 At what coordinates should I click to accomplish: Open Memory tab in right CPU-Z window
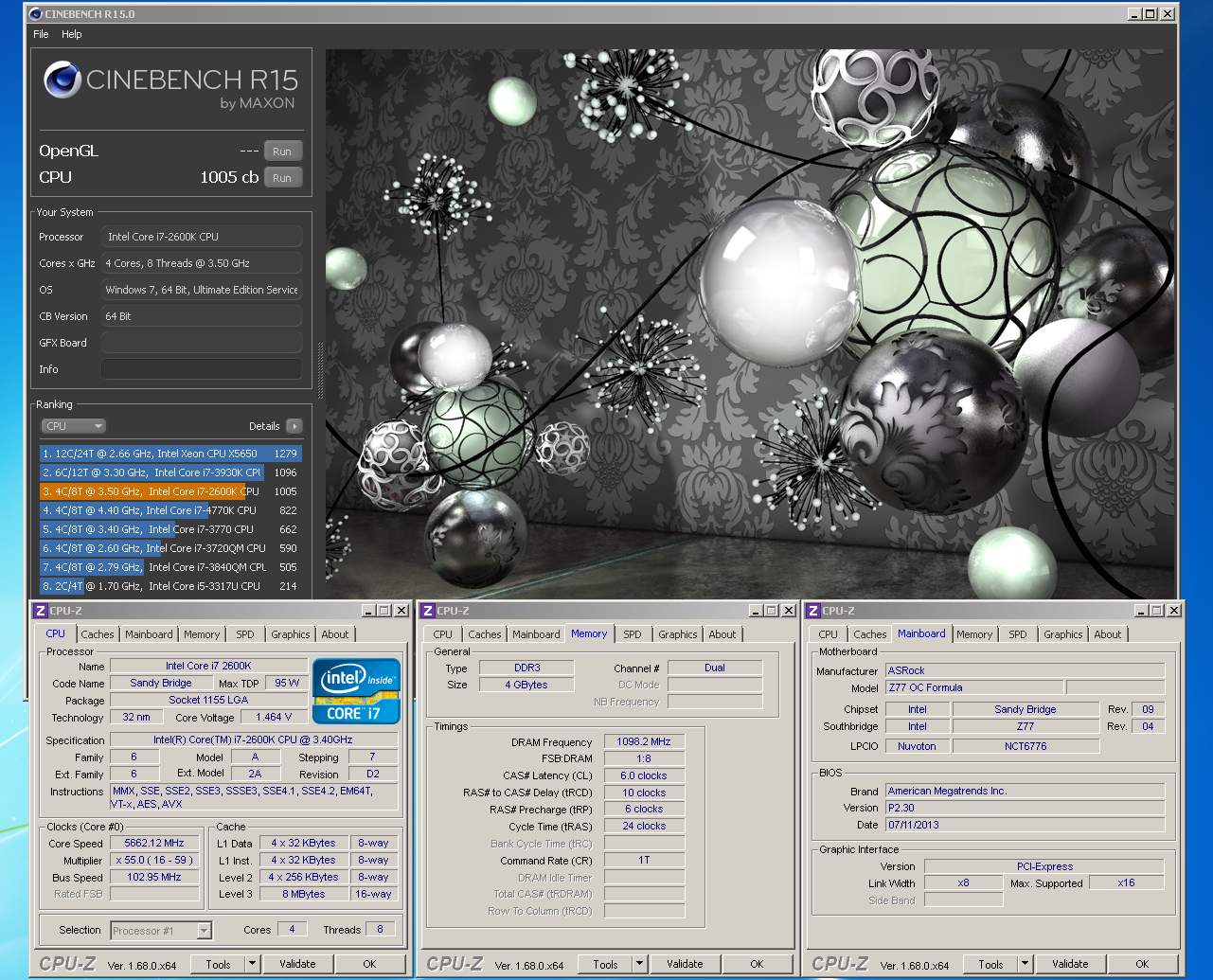pos(974,634)
